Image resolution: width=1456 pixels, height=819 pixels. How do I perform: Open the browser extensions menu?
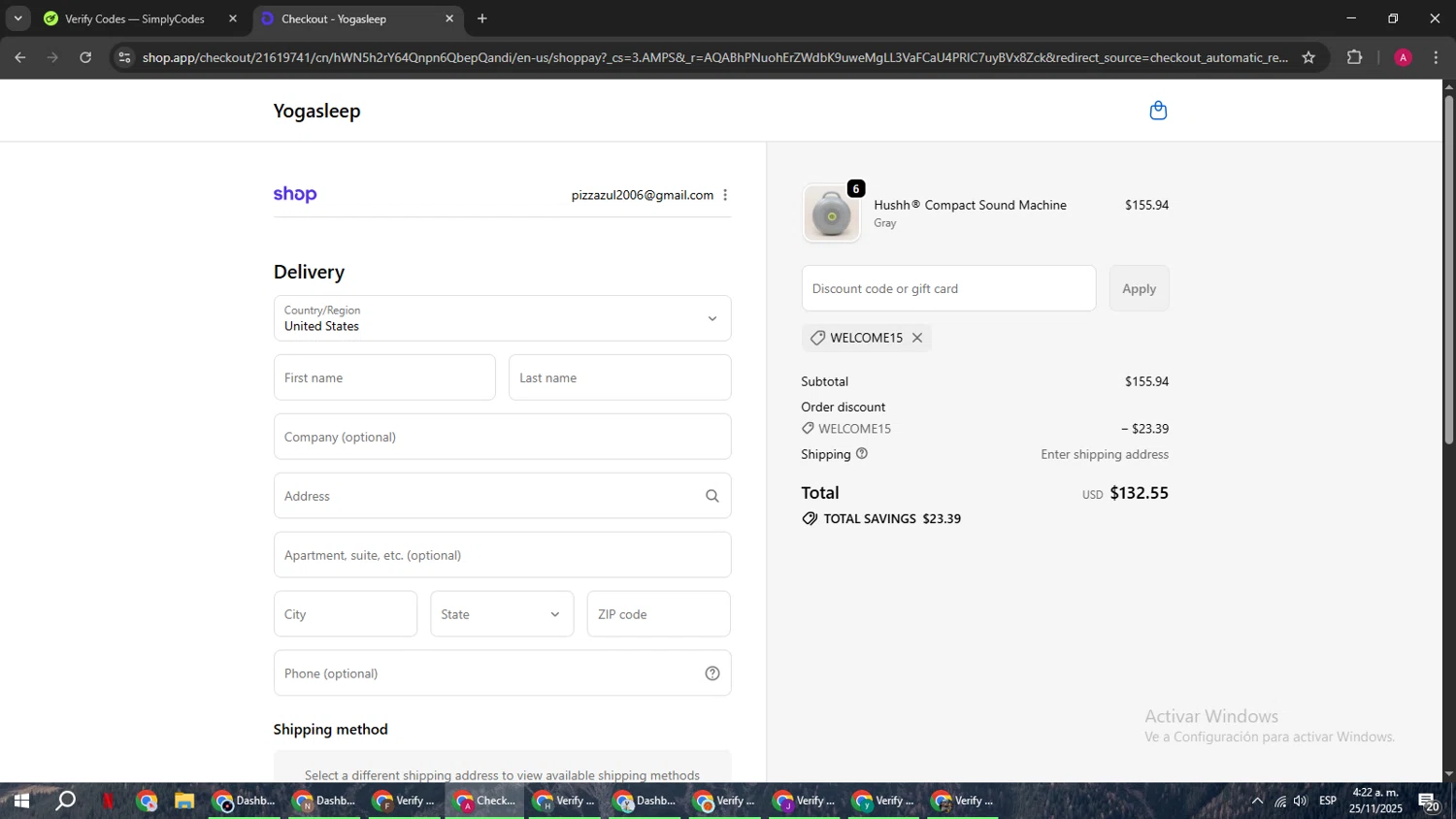click(x=1355, y=57)
